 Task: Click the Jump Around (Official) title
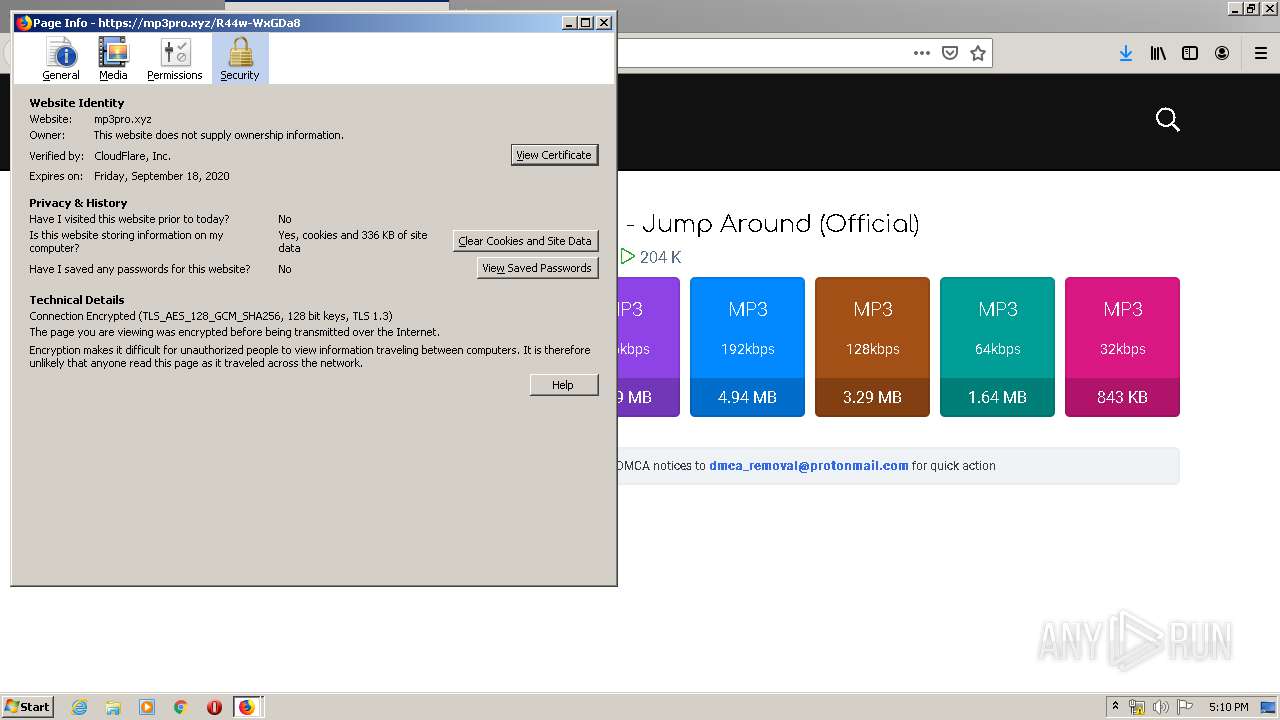[x=780, y=224]
